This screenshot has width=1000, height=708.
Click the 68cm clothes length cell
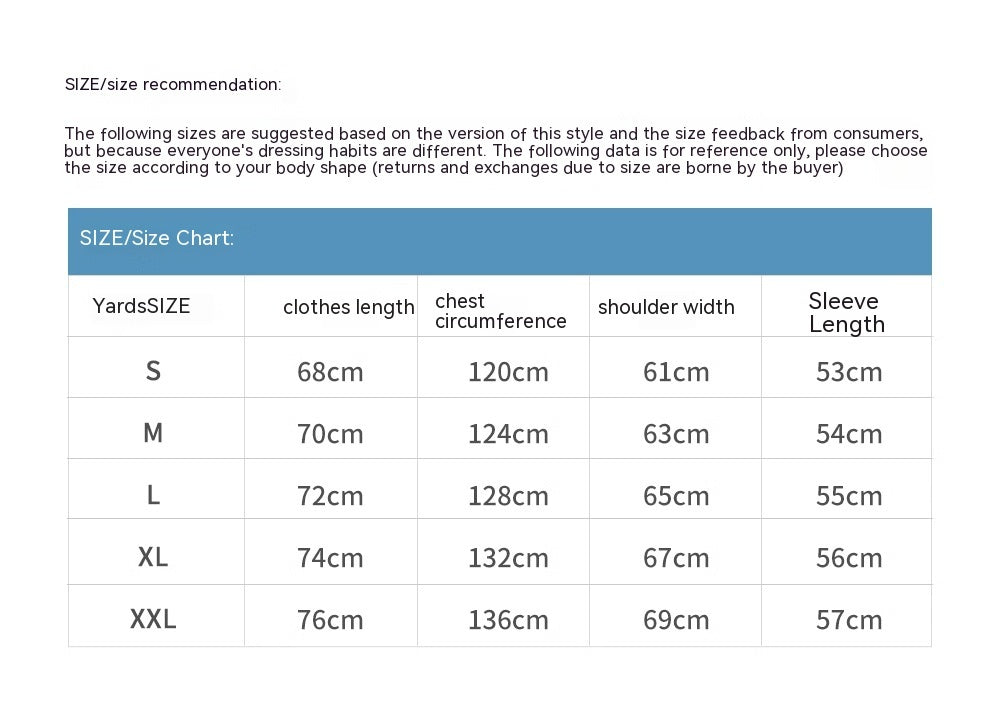330,372
